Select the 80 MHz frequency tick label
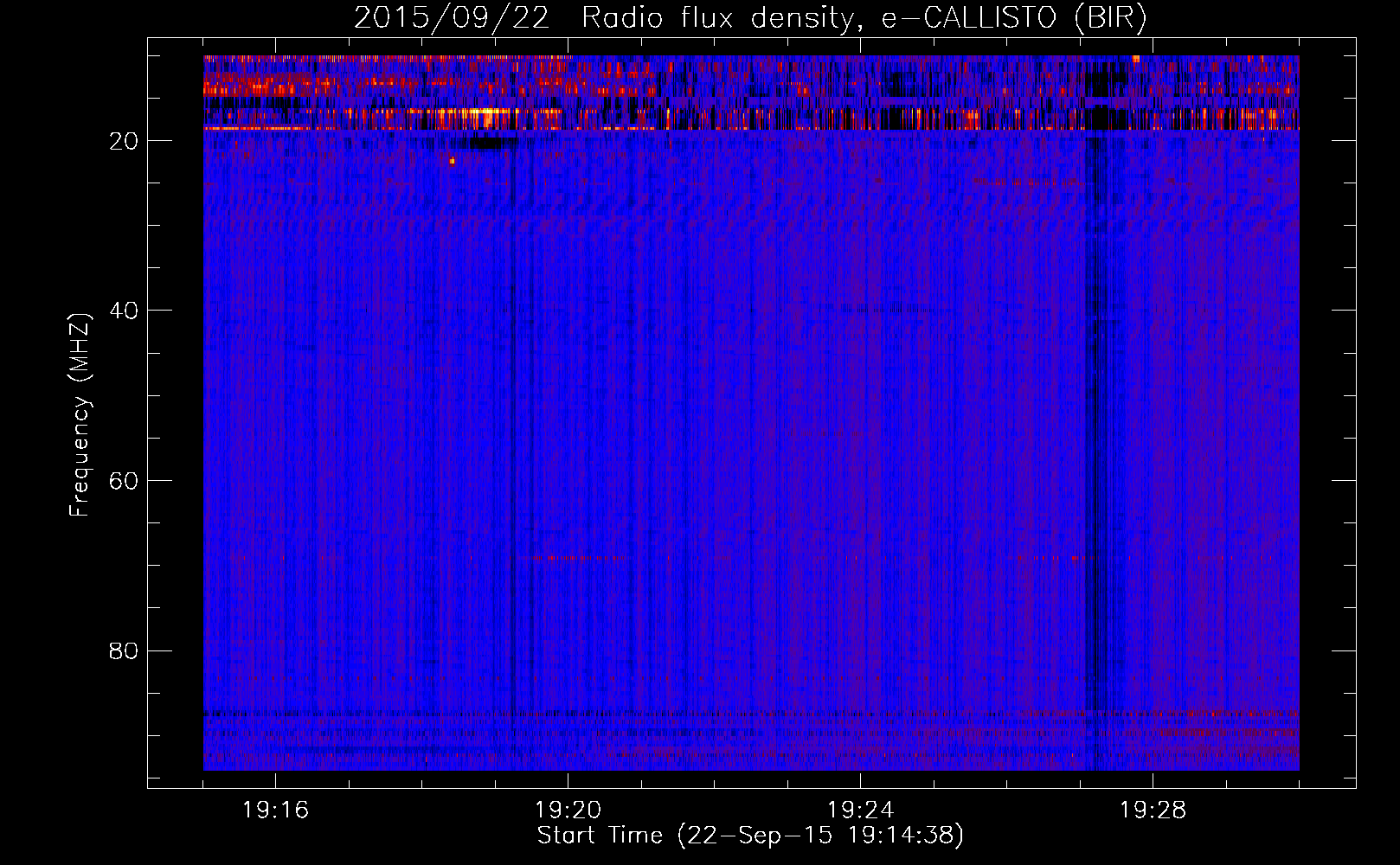The width and height of the screenshot is (1400, 865). [x=124, y=650]
